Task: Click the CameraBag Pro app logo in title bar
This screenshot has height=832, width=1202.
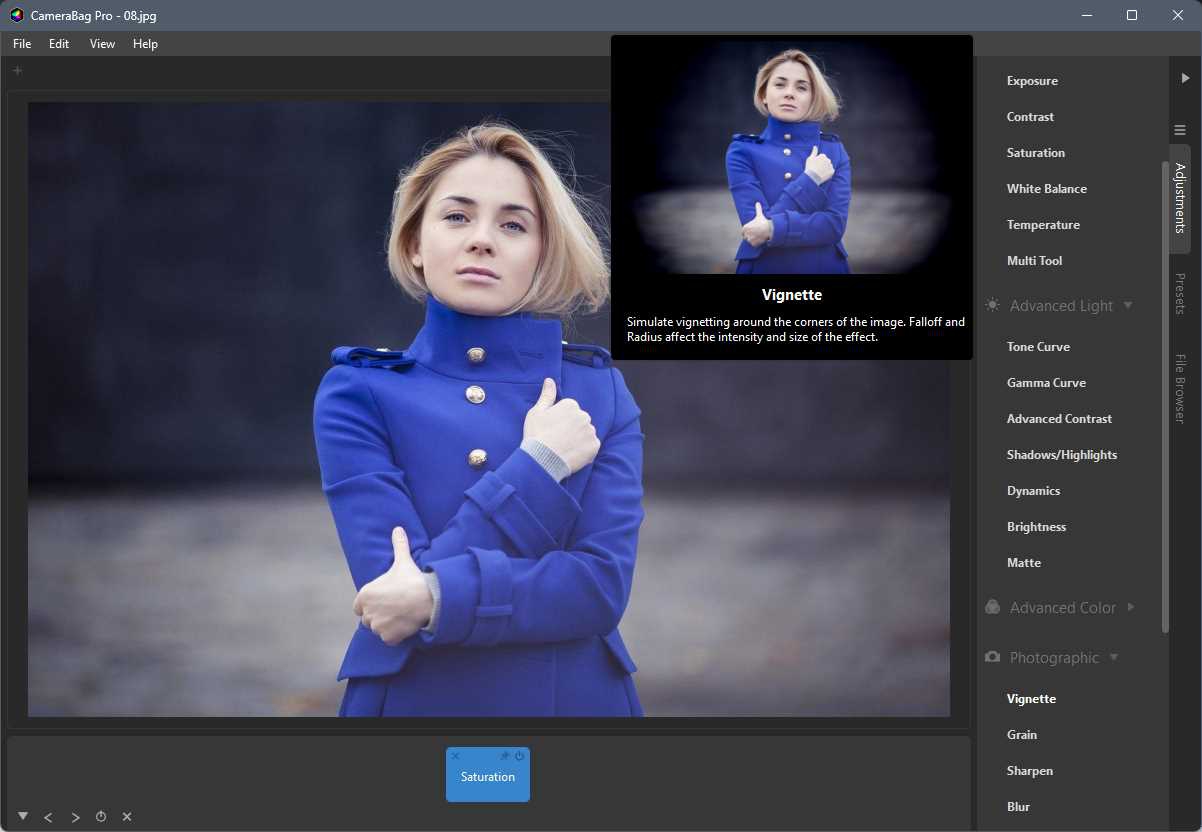Action: [x=17, y=15]
